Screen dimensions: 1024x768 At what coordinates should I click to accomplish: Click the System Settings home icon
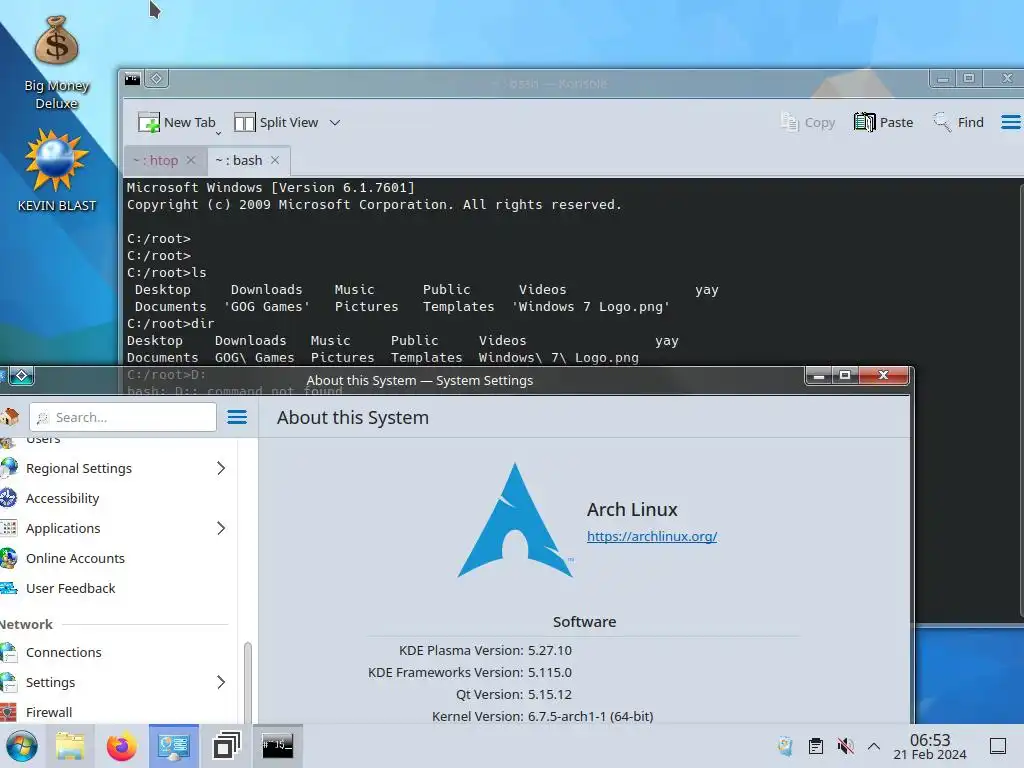(10, 417)
